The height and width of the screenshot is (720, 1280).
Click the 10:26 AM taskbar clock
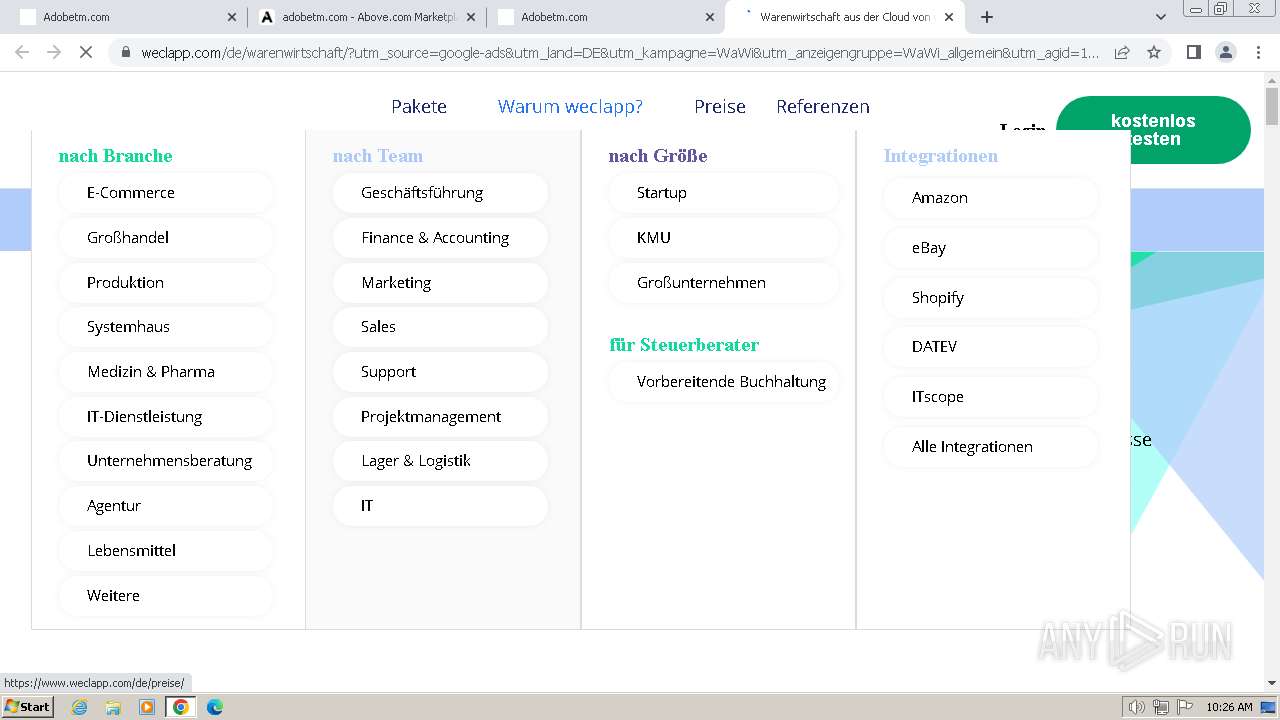coord(1229,707)
